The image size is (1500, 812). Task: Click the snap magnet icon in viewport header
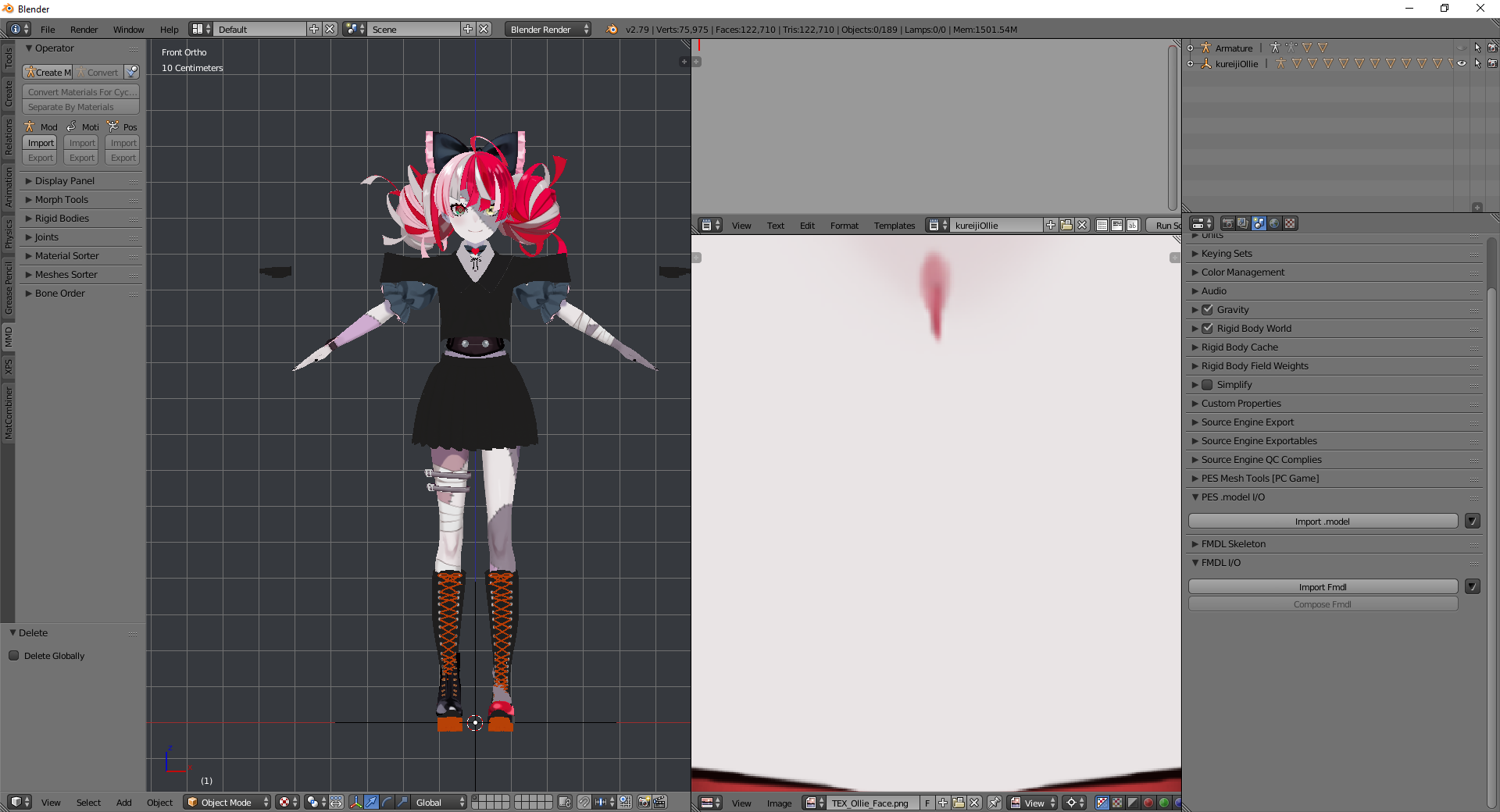[584, 802]
